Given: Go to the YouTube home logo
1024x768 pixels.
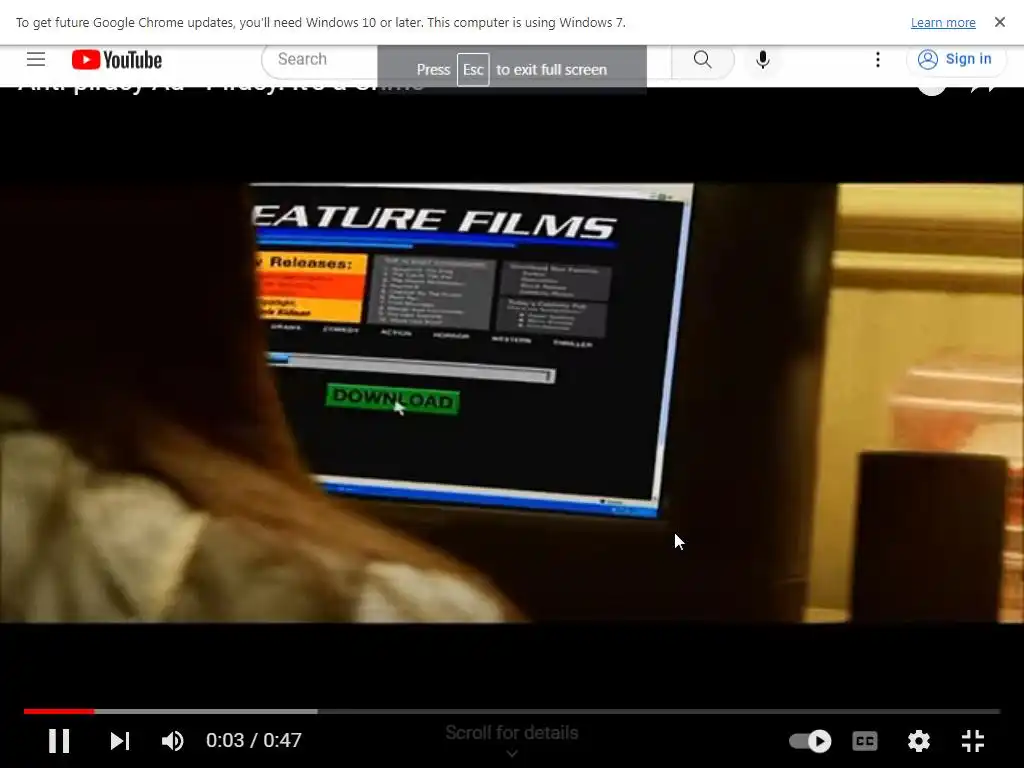Looking at the screenshot, I should click(x=117, y=60).
